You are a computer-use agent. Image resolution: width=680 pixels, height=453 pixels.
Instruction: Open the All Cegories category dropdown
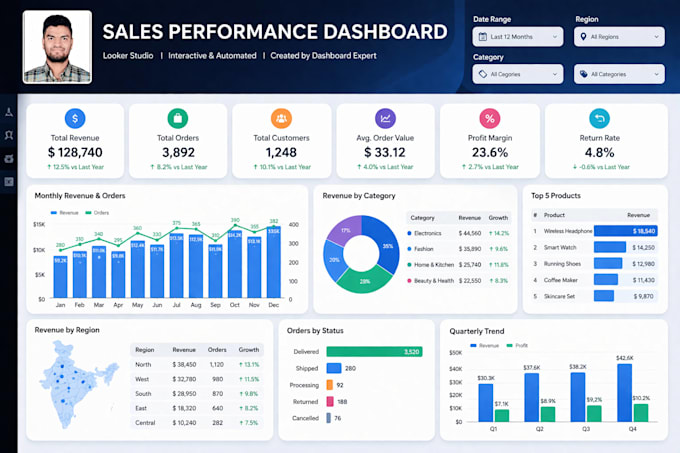coord(518,74)
